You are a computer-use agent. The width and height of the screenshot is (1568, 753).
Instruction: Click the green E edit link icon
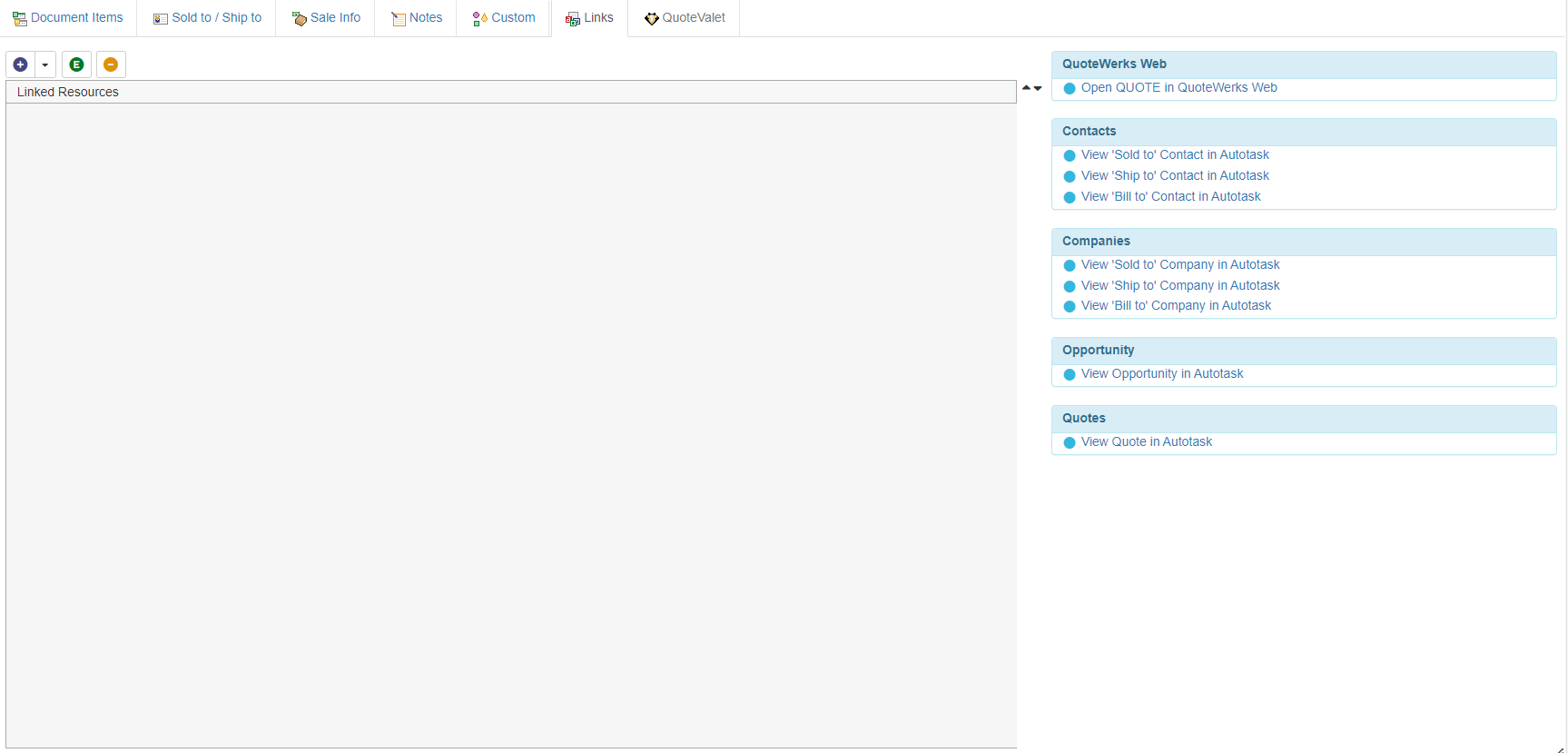(76, 64)
